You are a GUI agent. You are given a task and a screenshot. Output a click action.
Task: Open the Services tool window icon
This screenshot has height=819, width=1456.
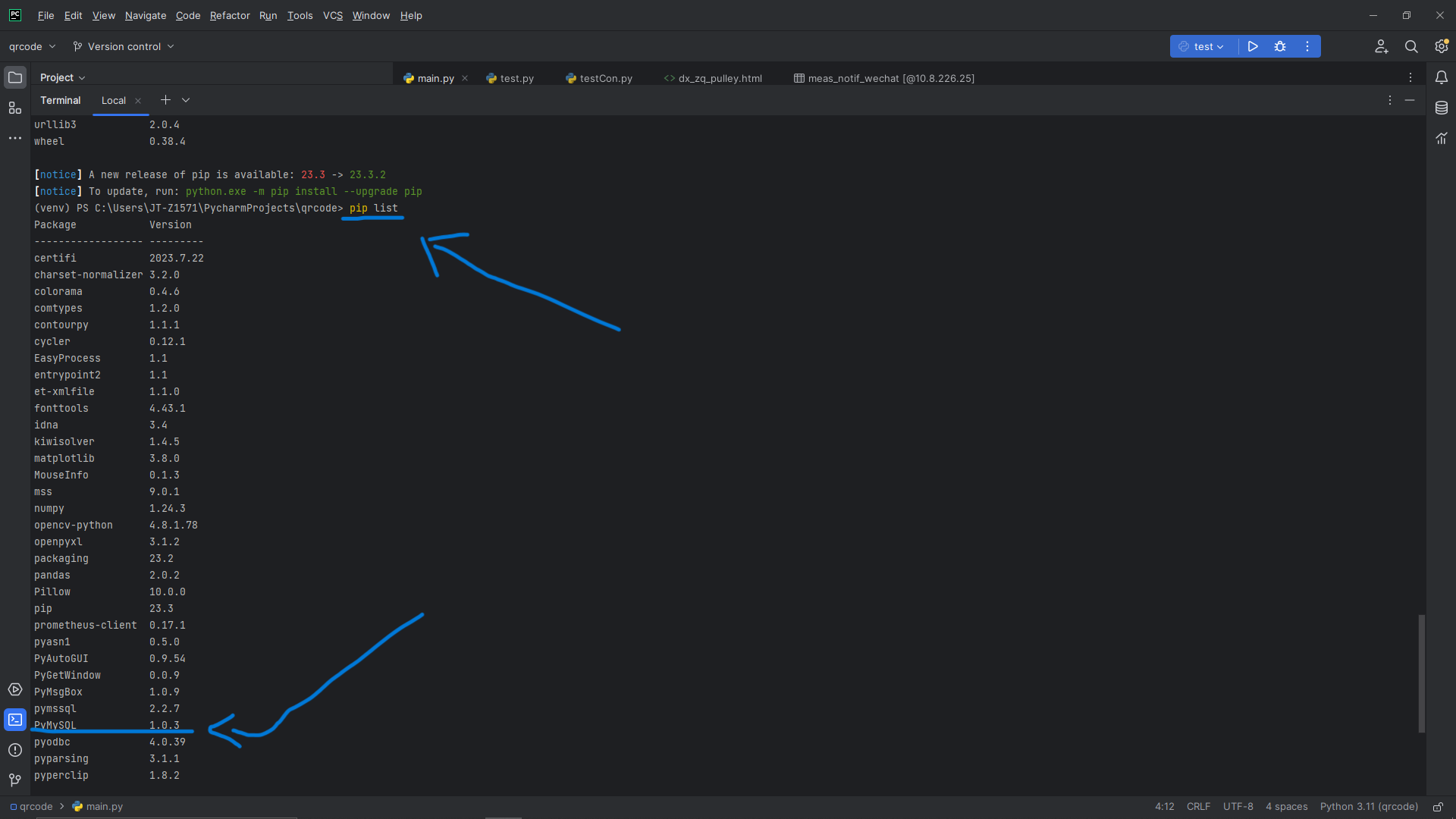[15, 689]
